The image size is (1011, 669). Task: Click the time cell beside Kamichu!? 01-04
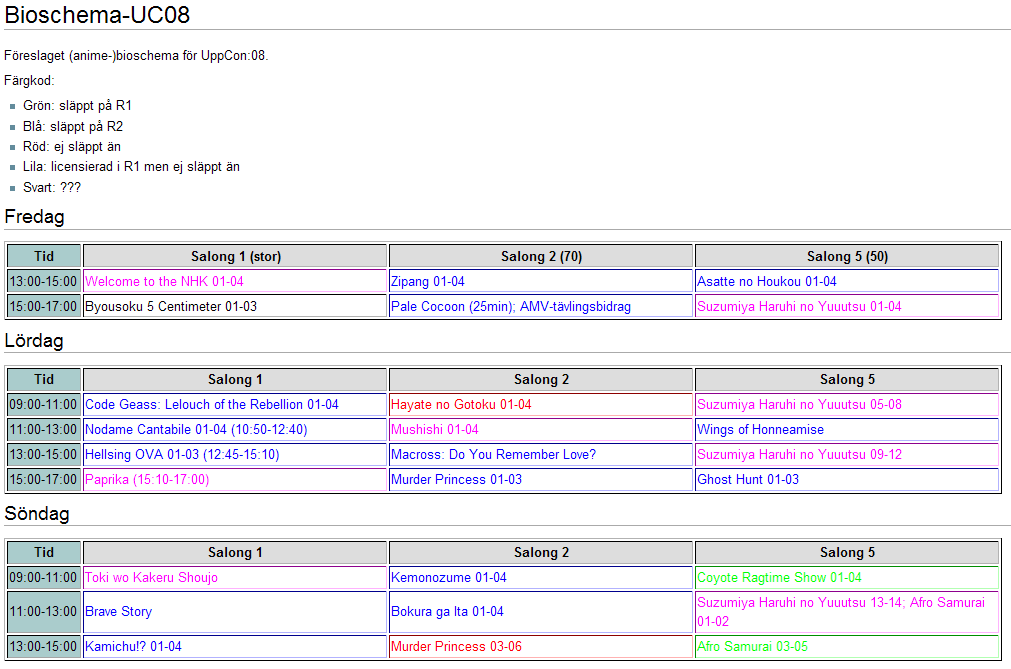tap(44, 646)
